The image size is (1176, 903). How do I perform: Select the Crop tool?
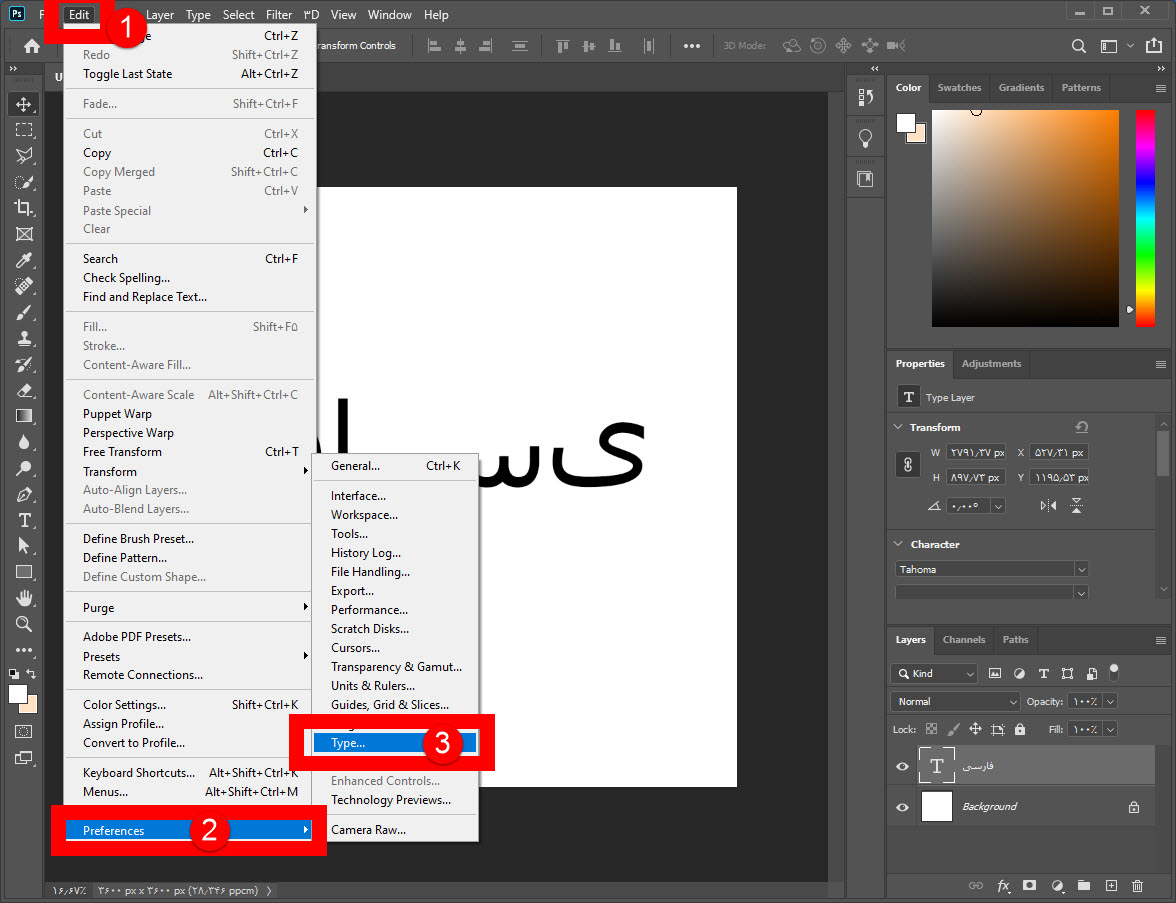(x=24, y=208)
